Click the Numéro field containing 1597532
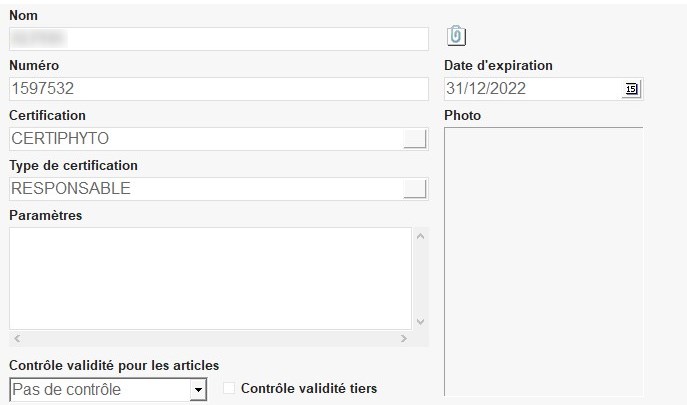The height and width of the screenshot is (405, 687). pos(218,89)
